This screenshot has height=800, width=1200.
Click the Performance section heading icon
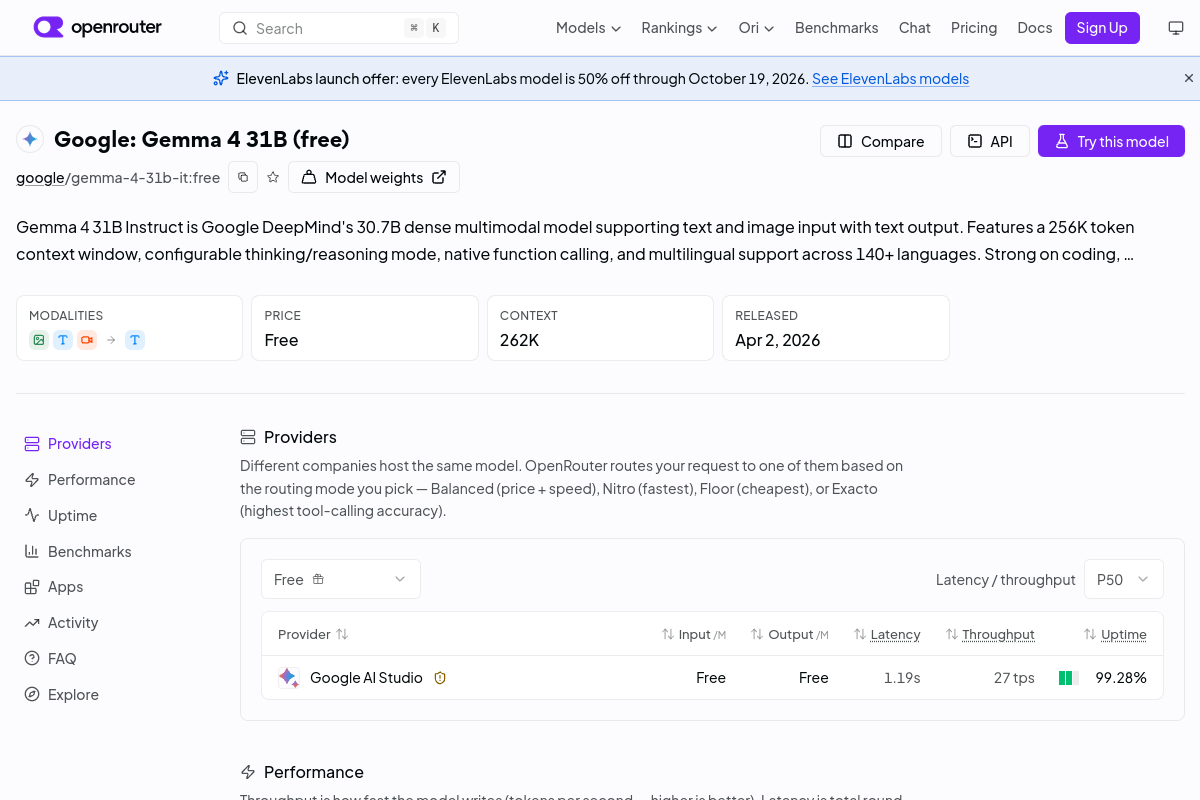click(x=248, y=772)
